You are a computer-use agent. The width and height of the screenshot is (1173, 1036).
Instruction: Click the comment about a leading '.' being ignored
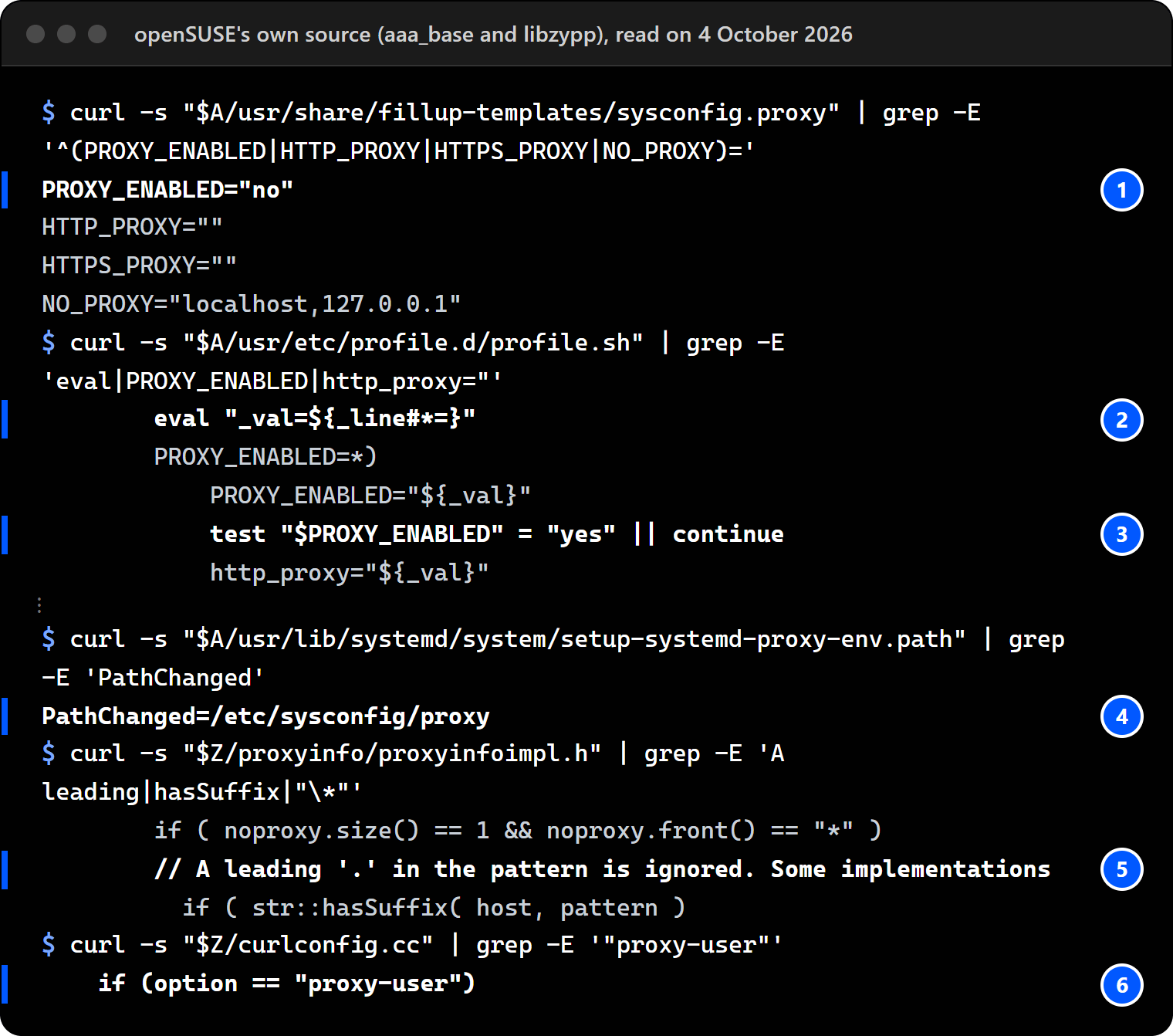click(602, 869)
